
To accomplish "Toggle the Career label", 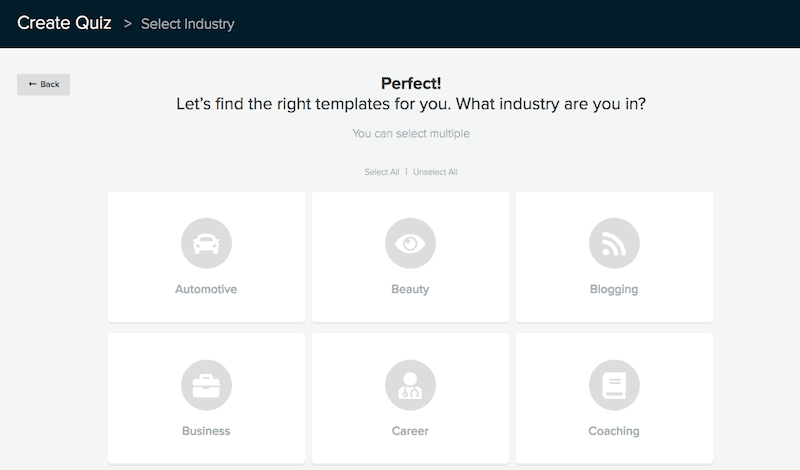I will coord(410,431).
